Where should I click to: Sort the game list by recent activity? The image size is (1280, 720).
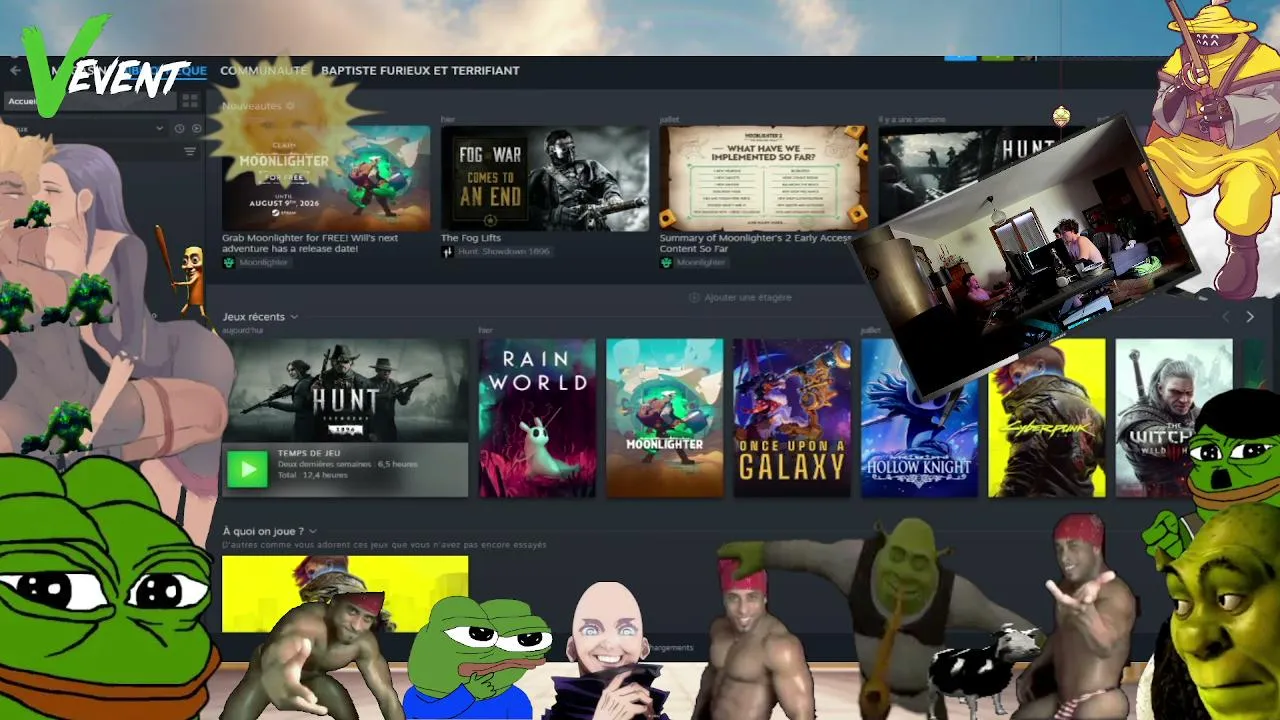coord(179,128)
